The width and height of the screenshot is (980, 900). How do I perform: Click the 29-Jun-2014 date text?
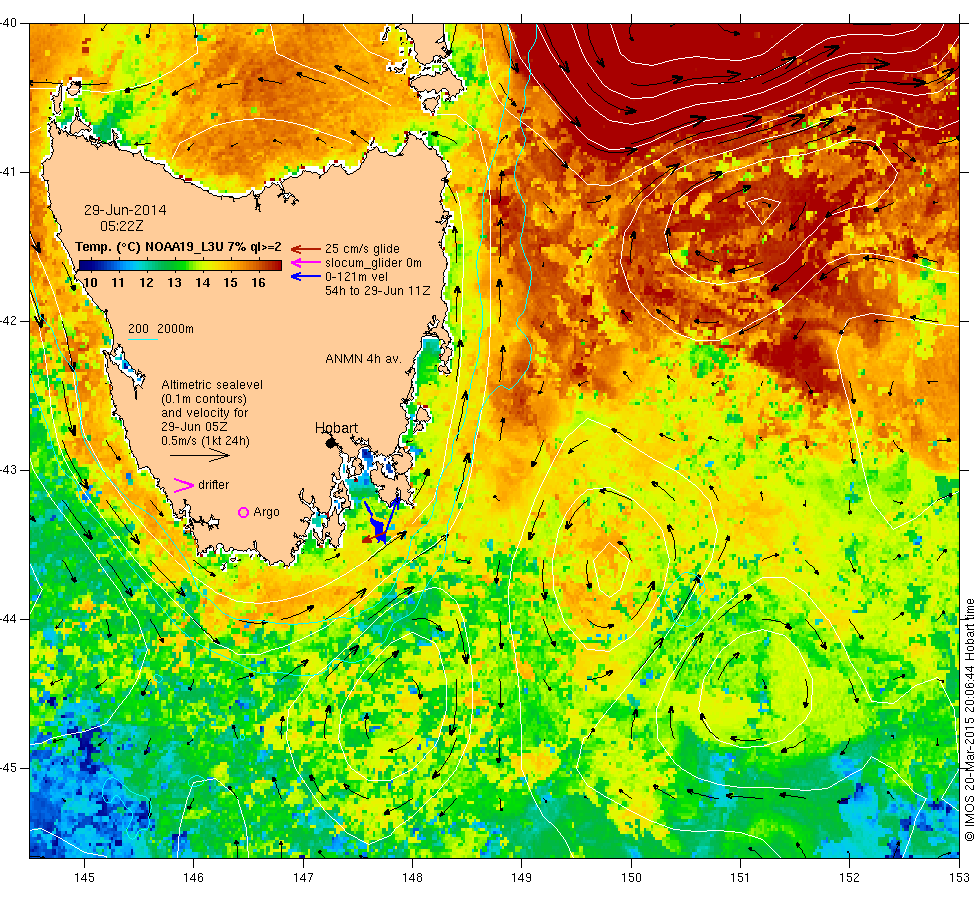click(126, 210)
